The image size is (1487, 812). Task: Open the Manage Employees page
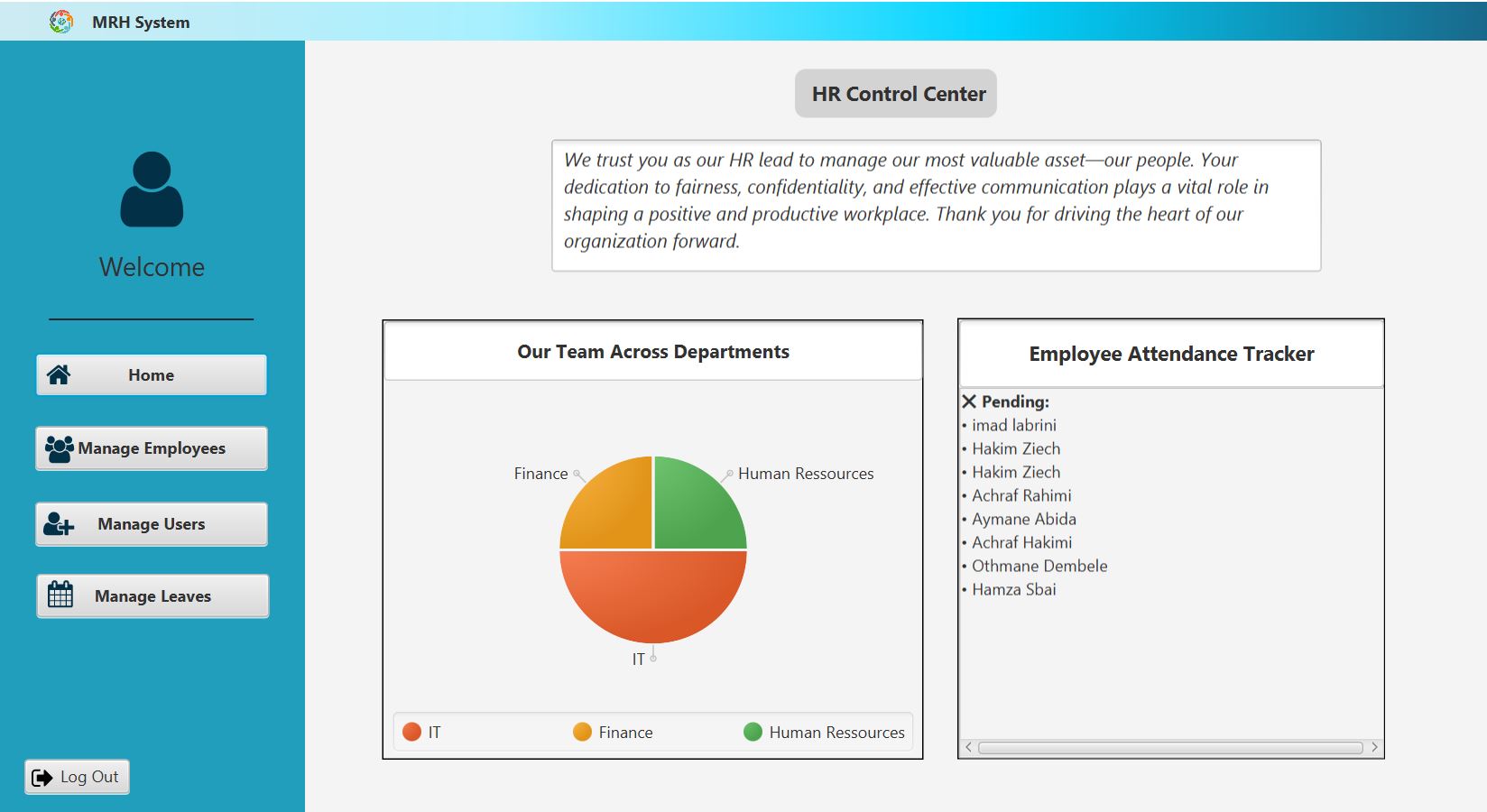[x=152, y=448]
